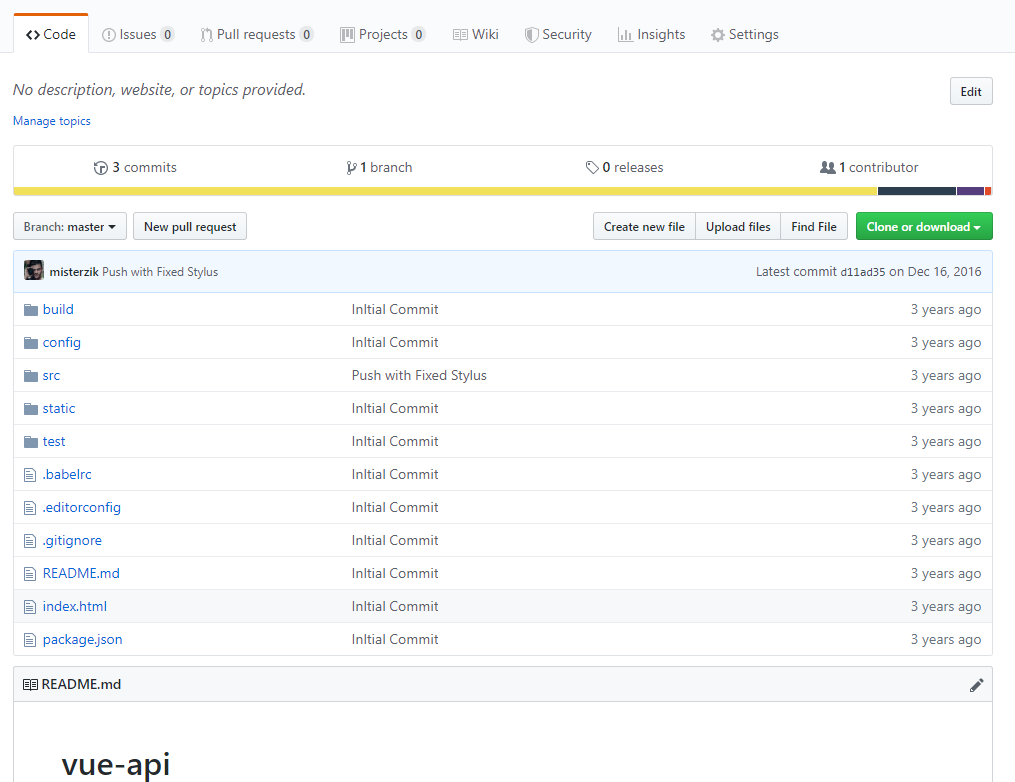Click the tag icon beside 0 releases
The image size is (1015, 782).
point(592,168)
